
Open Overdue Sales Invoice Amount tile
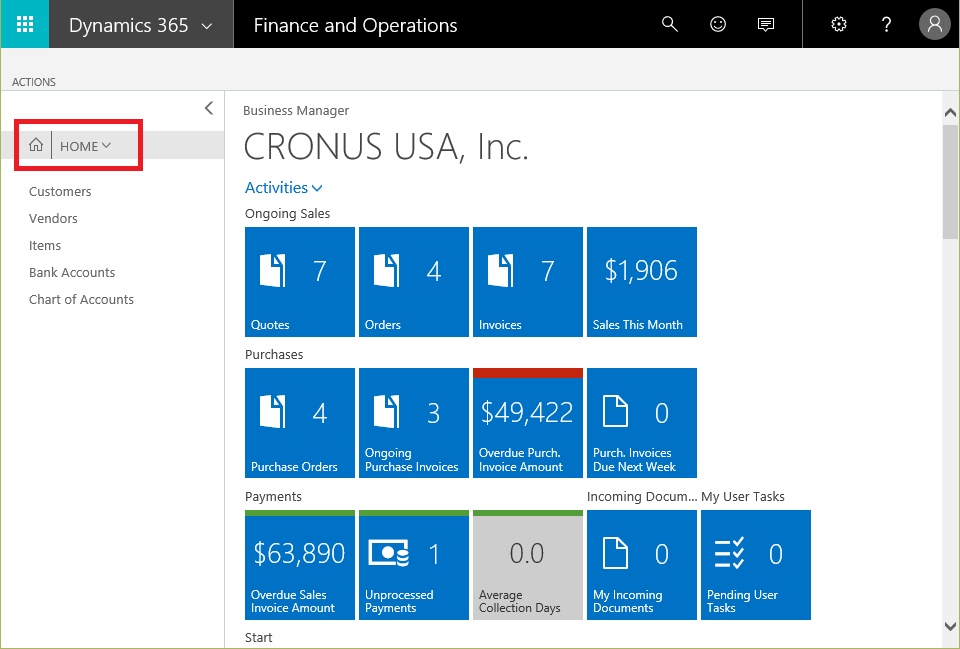[300, 565]
